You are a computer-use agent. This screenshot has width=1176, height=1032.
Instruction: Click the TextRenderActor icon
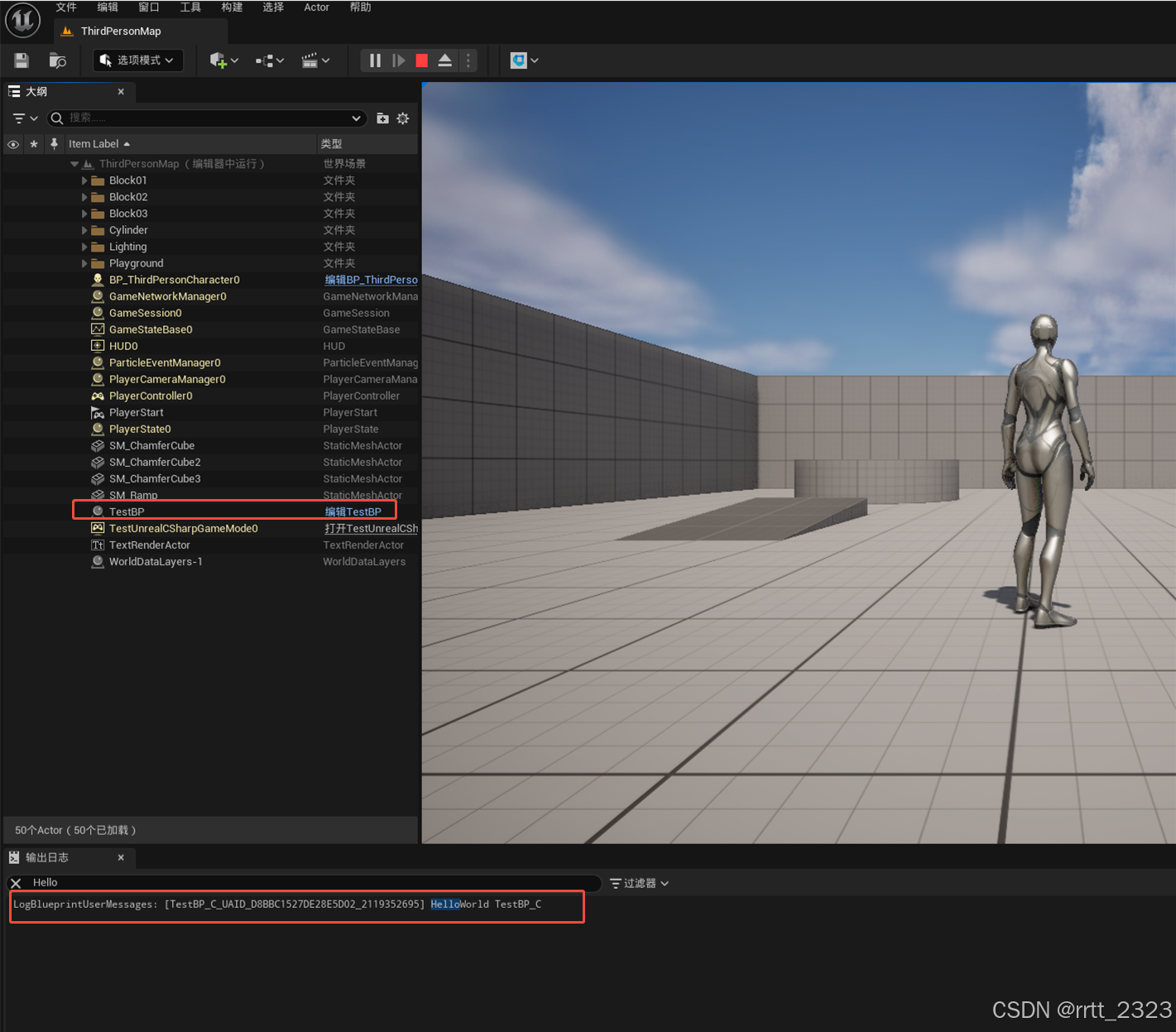pyautogui.click(x=98, y=545)
